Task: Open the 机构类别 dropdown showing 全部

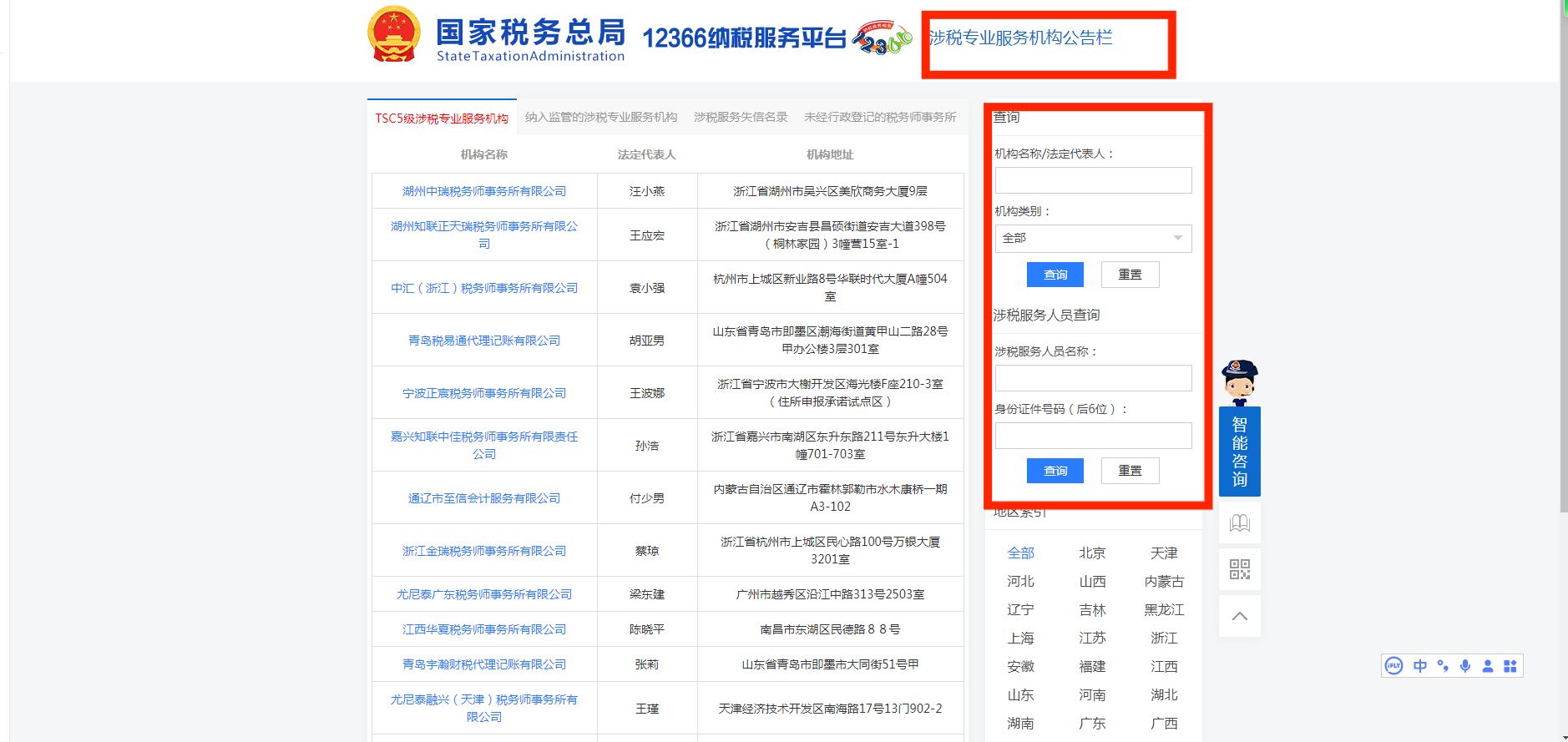Action: (x=1093, y=239)
